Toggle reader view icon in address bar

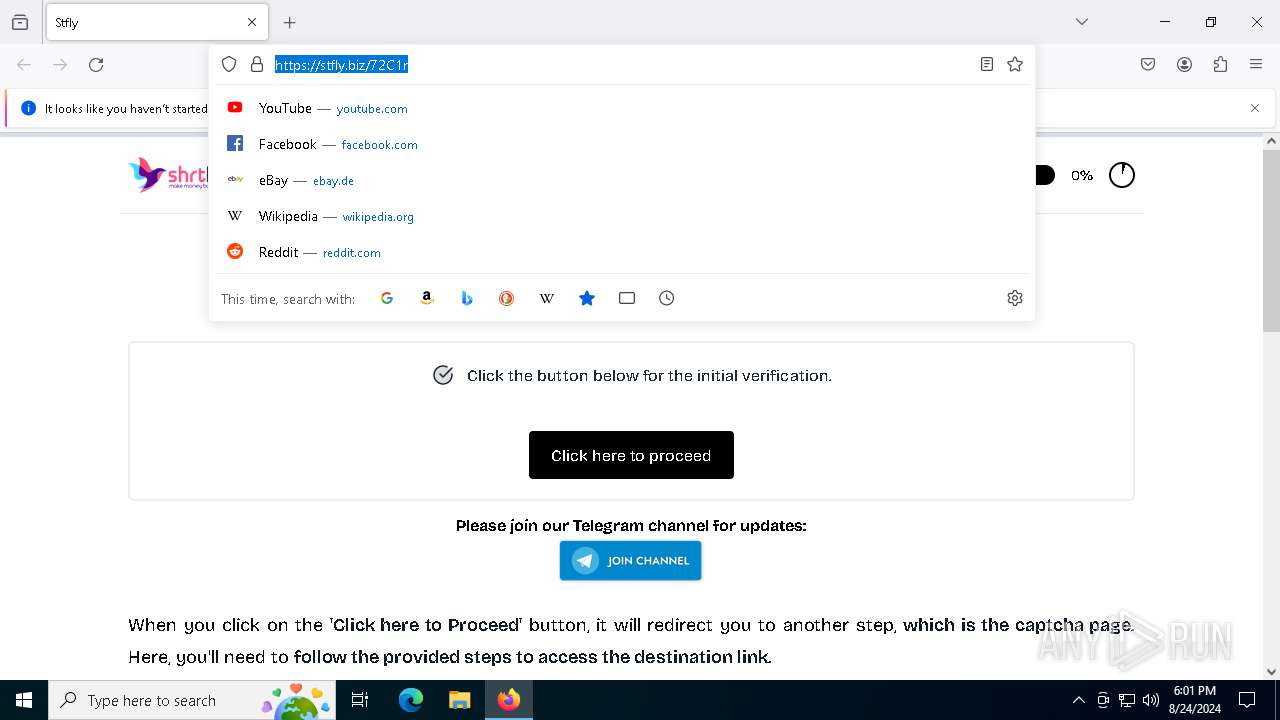(x=987, y=64)
